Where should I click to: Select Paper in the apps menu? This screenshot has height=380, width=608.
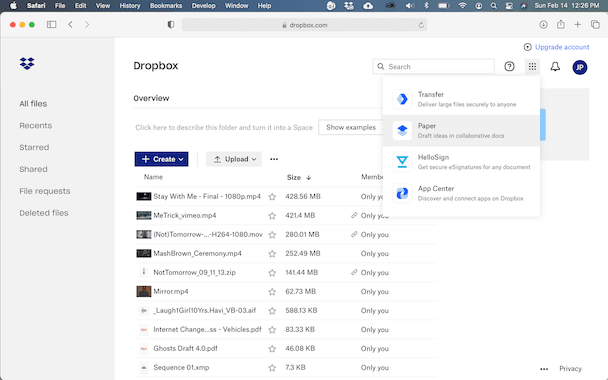pos(461,131)
